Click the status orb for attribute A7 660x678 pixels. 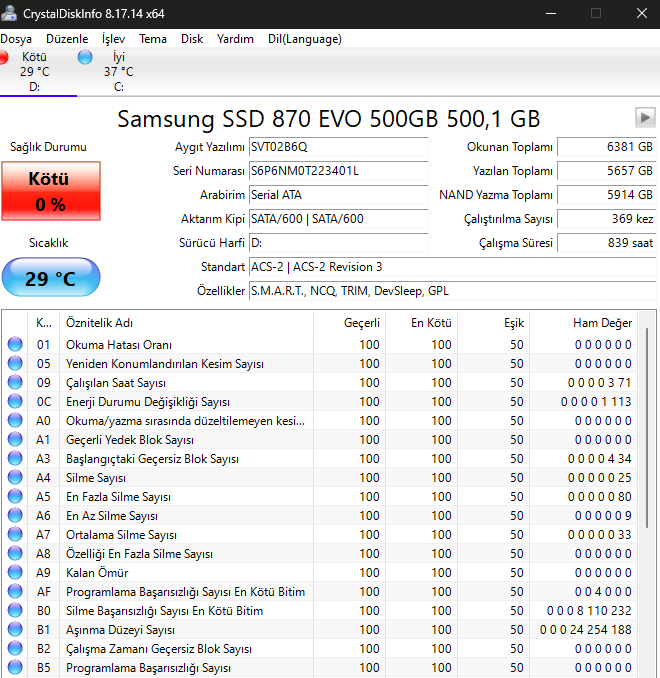pyautogui.click(x=15, y=534)
